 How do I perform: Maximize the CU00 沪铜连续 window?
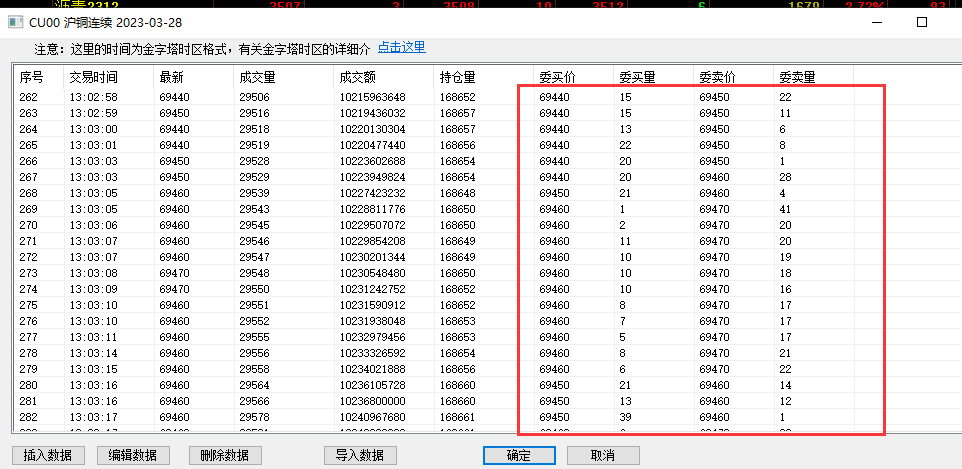click(921, 22)
